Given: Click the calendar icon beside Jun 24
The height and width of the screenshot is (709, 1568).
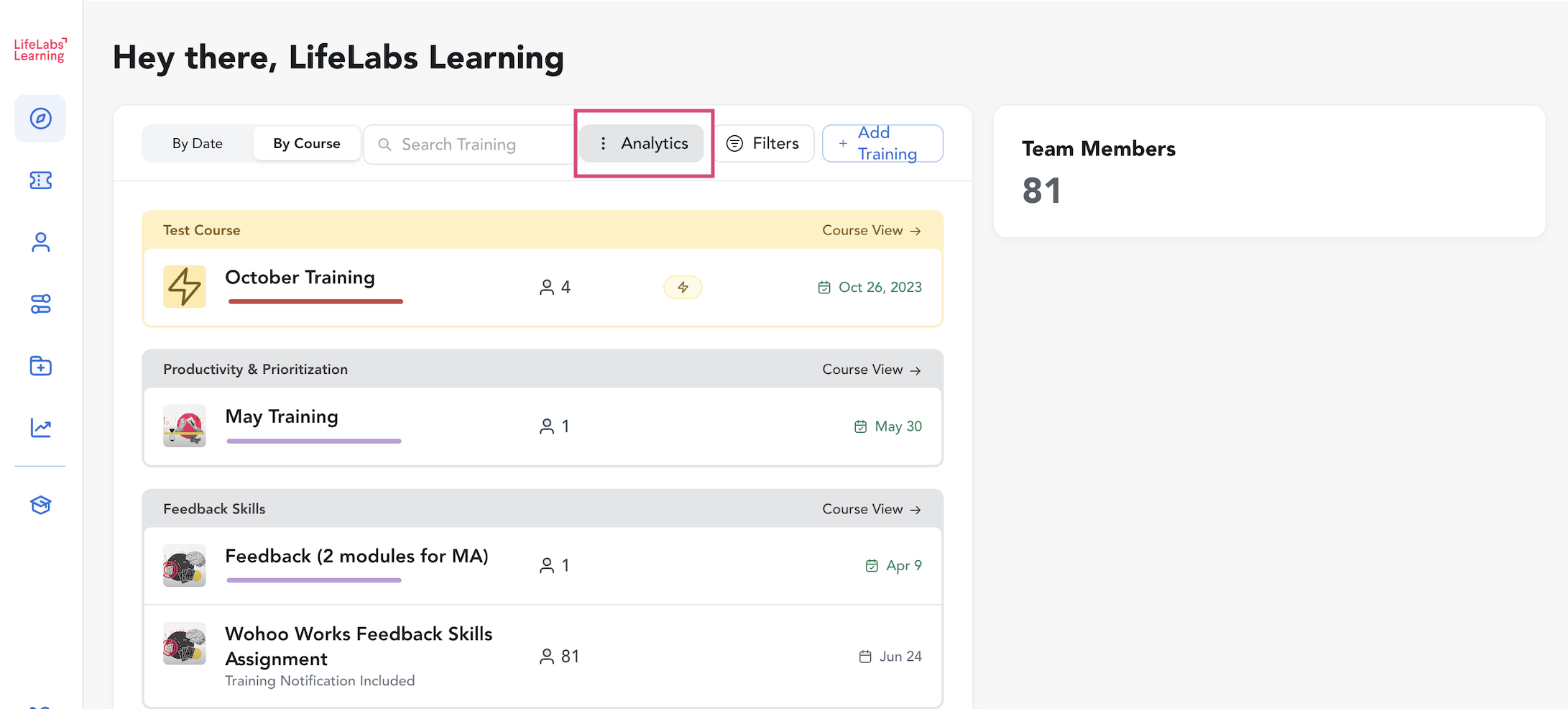Looking at the screenshot, I should pos(865,657).
